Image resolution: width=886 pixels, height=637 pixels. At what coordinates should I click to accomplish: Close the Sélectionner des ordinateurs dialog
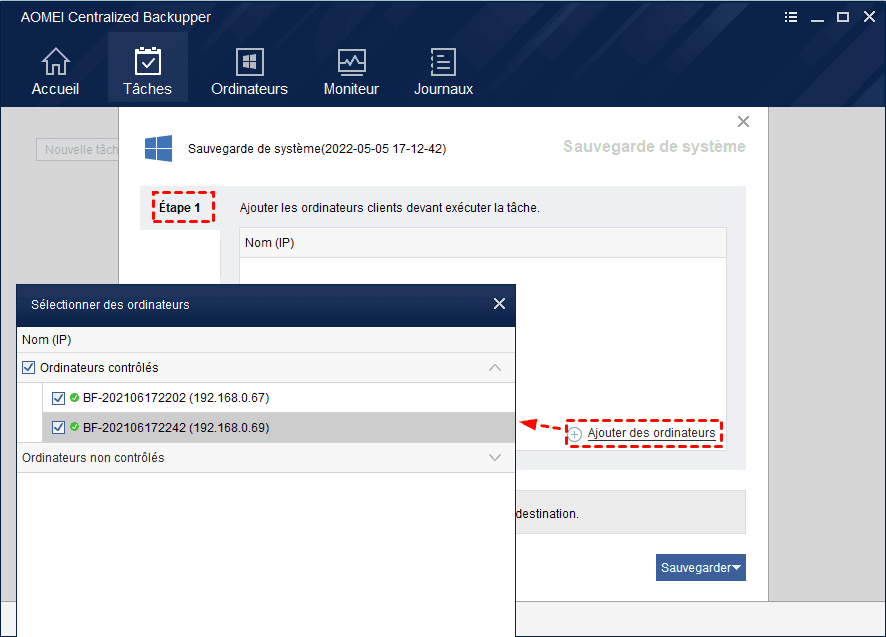coord(499,304)
